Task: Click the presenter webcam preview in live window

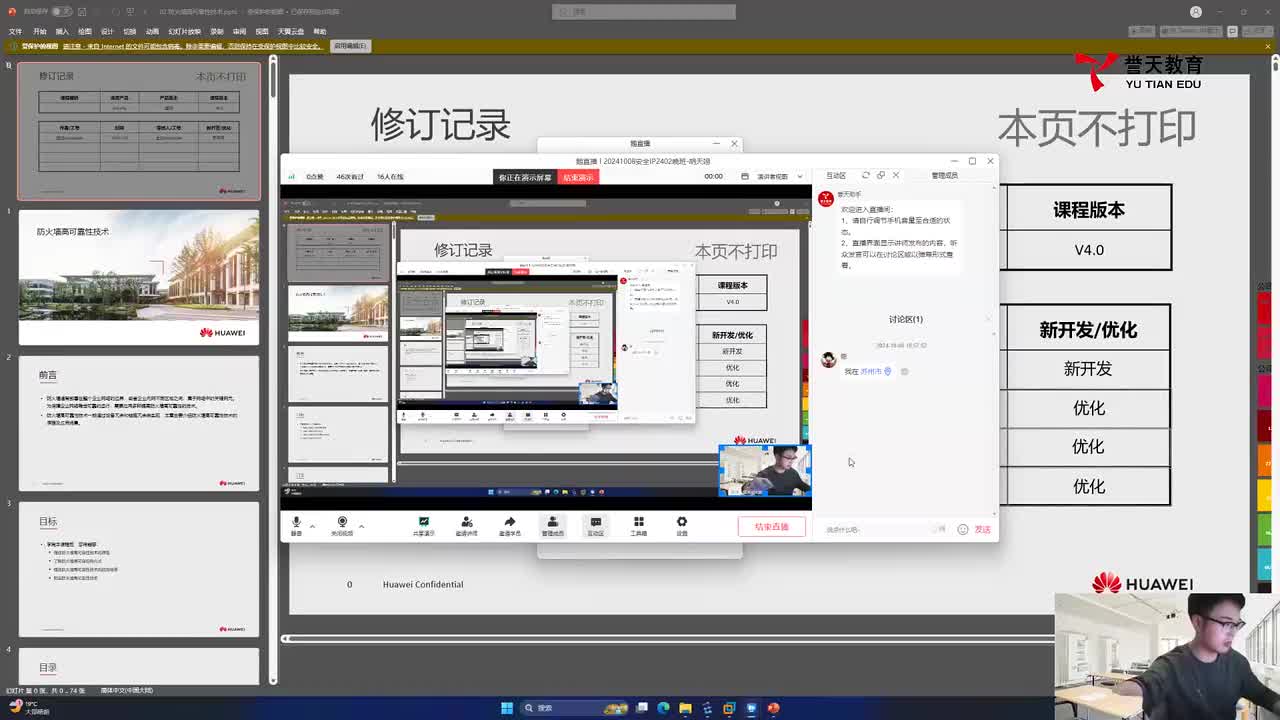Action: (765, 470)
